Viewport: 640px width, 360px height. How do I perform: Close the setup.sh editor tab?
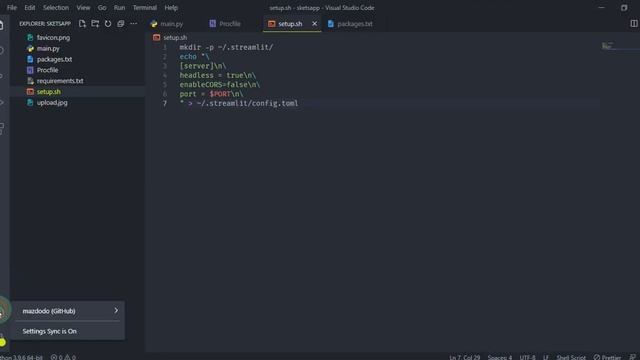314,24
